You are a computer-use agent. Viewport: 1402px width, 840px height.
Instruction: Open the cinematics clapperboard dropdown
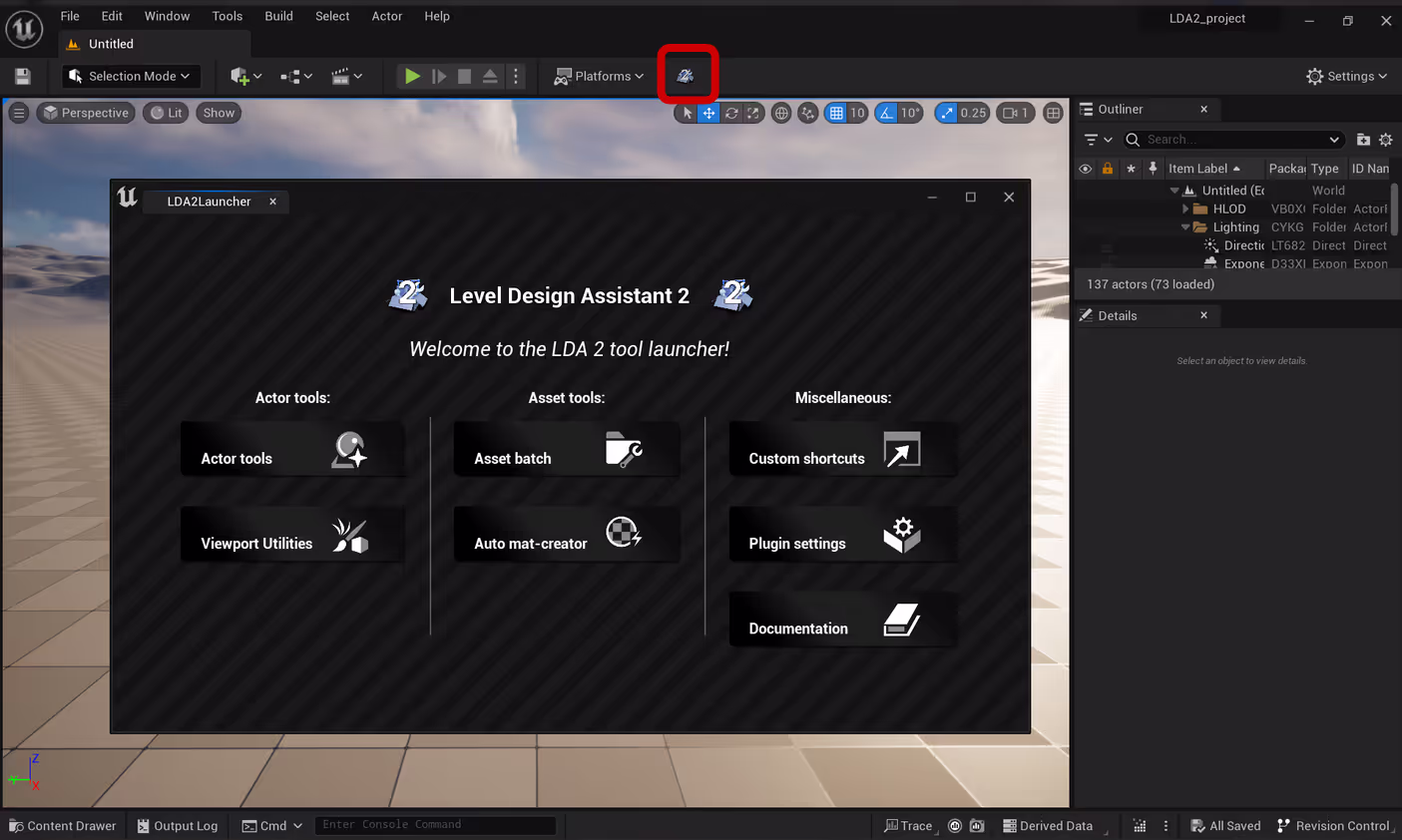[x=346, y=76]
